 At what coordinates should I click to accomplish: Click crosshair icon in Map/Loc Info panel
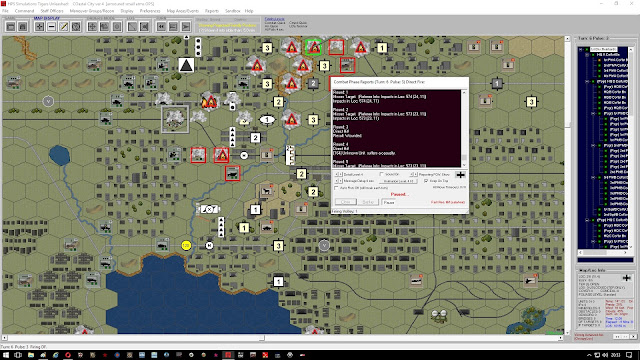coord(627,278)
